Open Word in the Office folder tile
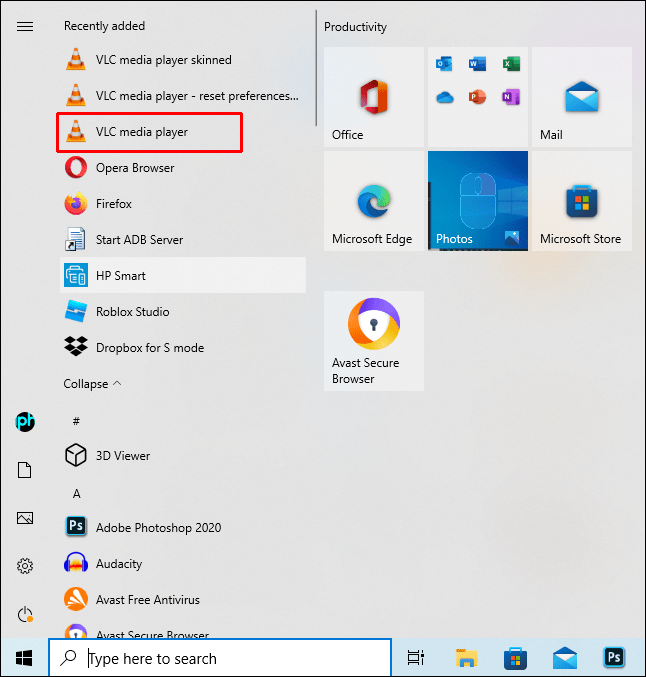 (478, 64)
